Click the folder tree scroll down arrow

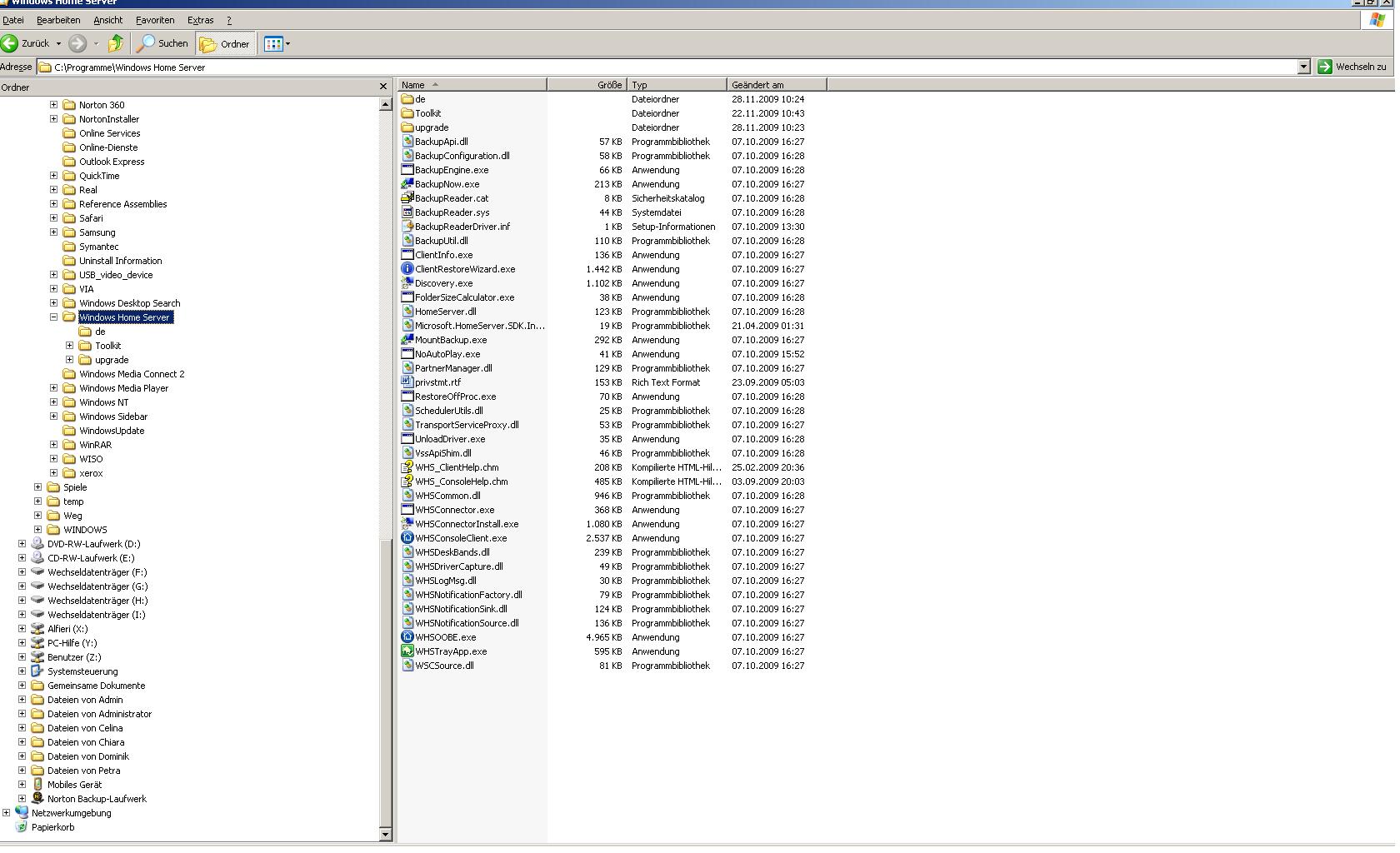click(385, 834)
